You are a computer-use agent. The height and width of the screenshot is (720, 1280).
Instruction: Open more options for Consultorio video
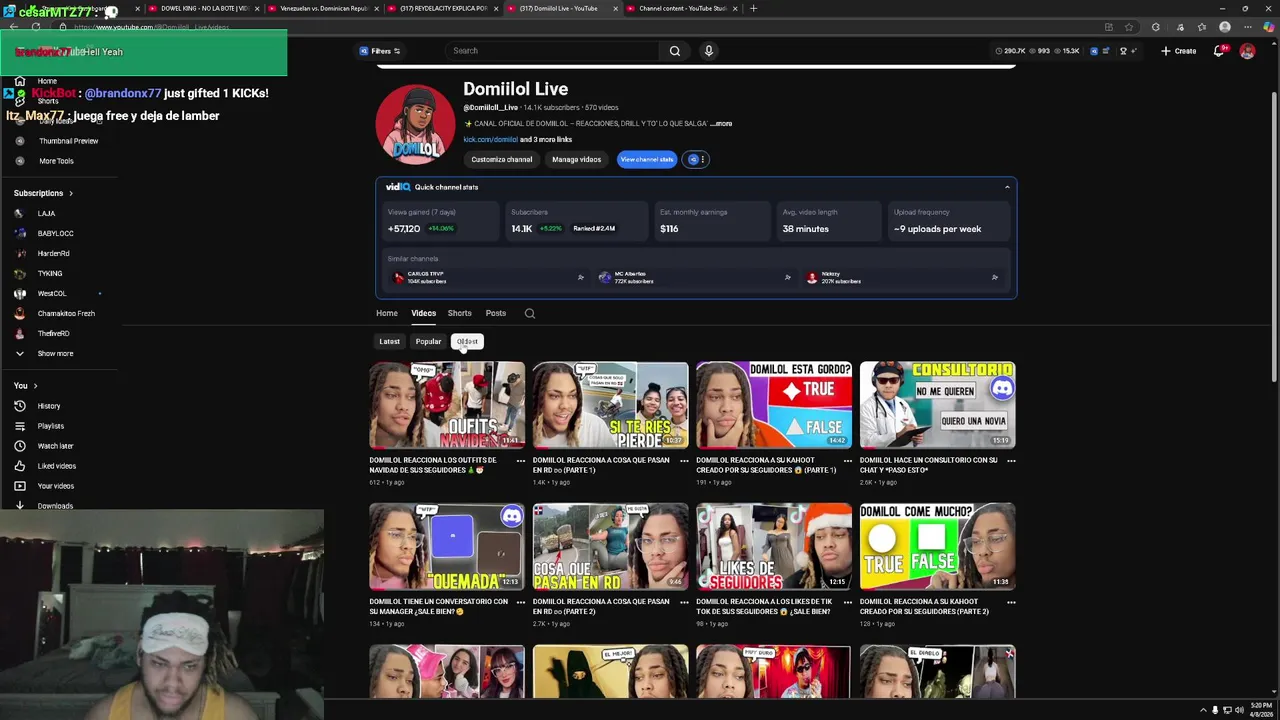click(x=1011, y=461)
